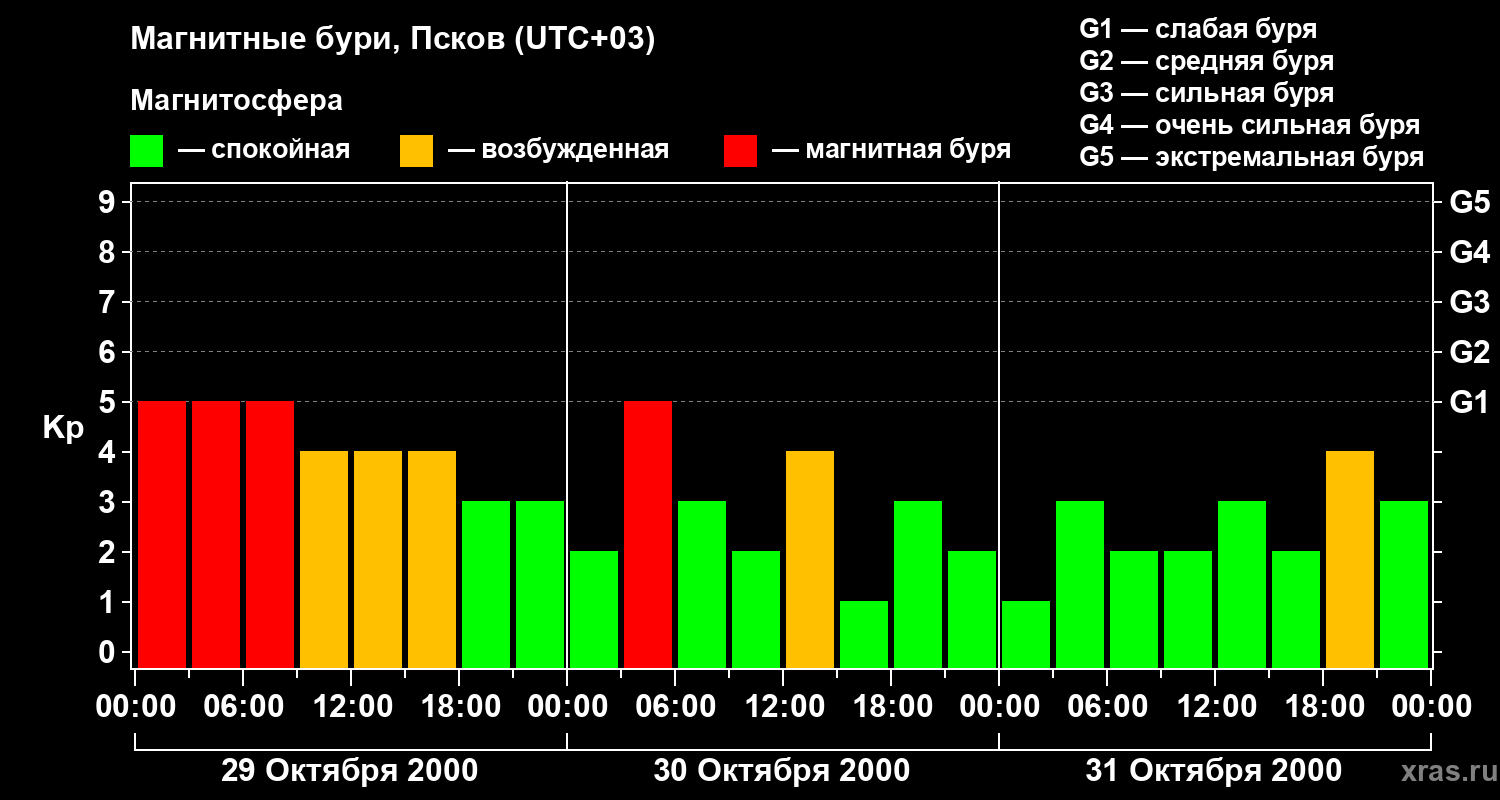
Task: Click the 'G5' label on the right axis
Action: coord(1469,202)
